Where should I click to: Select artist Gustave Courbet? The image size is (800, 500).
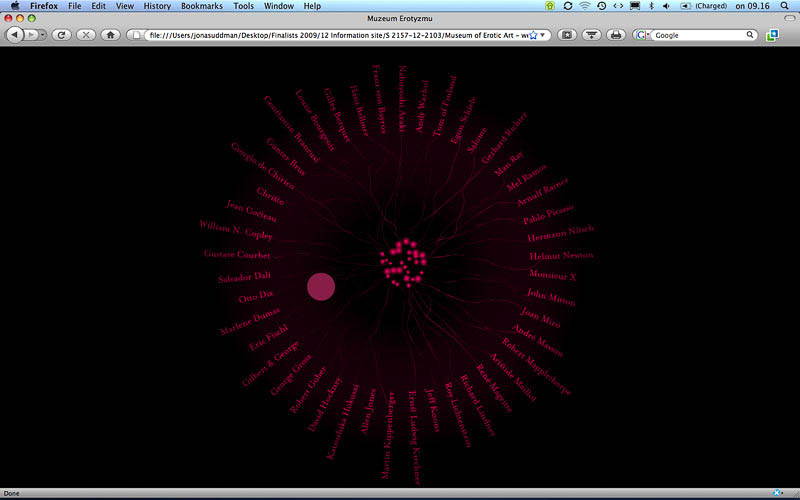pos(237,254)
